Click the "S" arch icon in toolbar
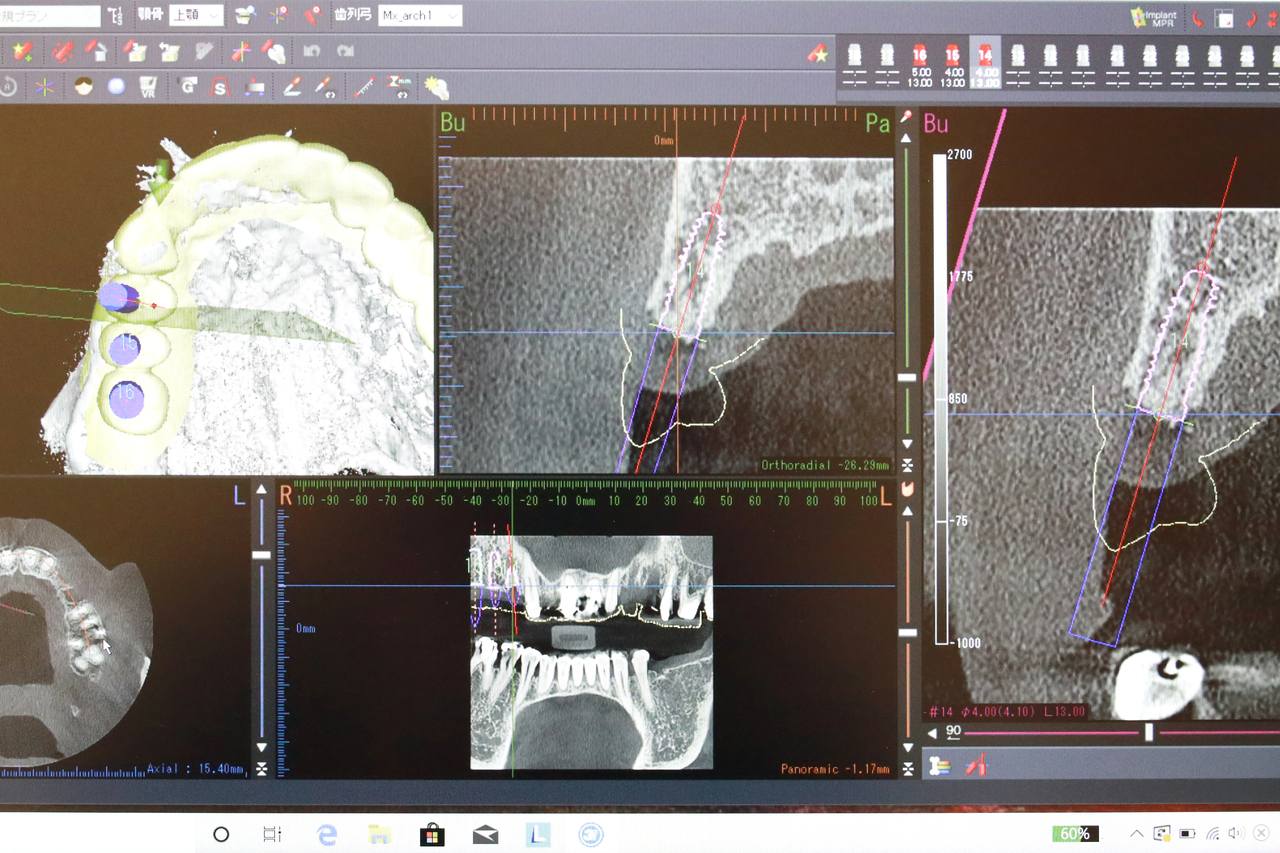 click(x=220, y=87)
